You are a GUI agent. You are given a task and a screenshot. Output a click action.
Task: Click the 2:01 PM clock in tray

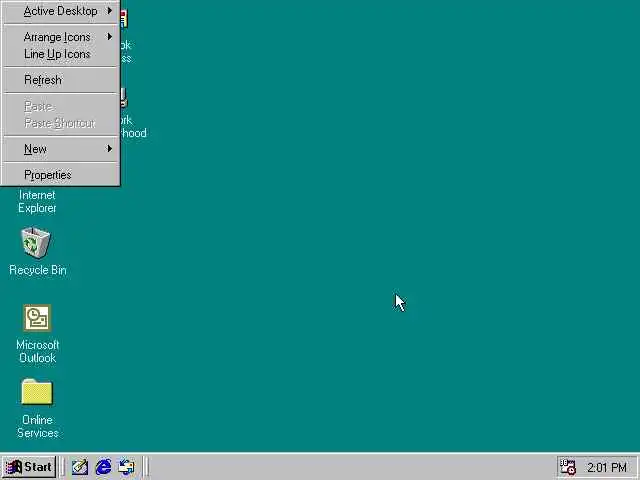tap(607, 467)
